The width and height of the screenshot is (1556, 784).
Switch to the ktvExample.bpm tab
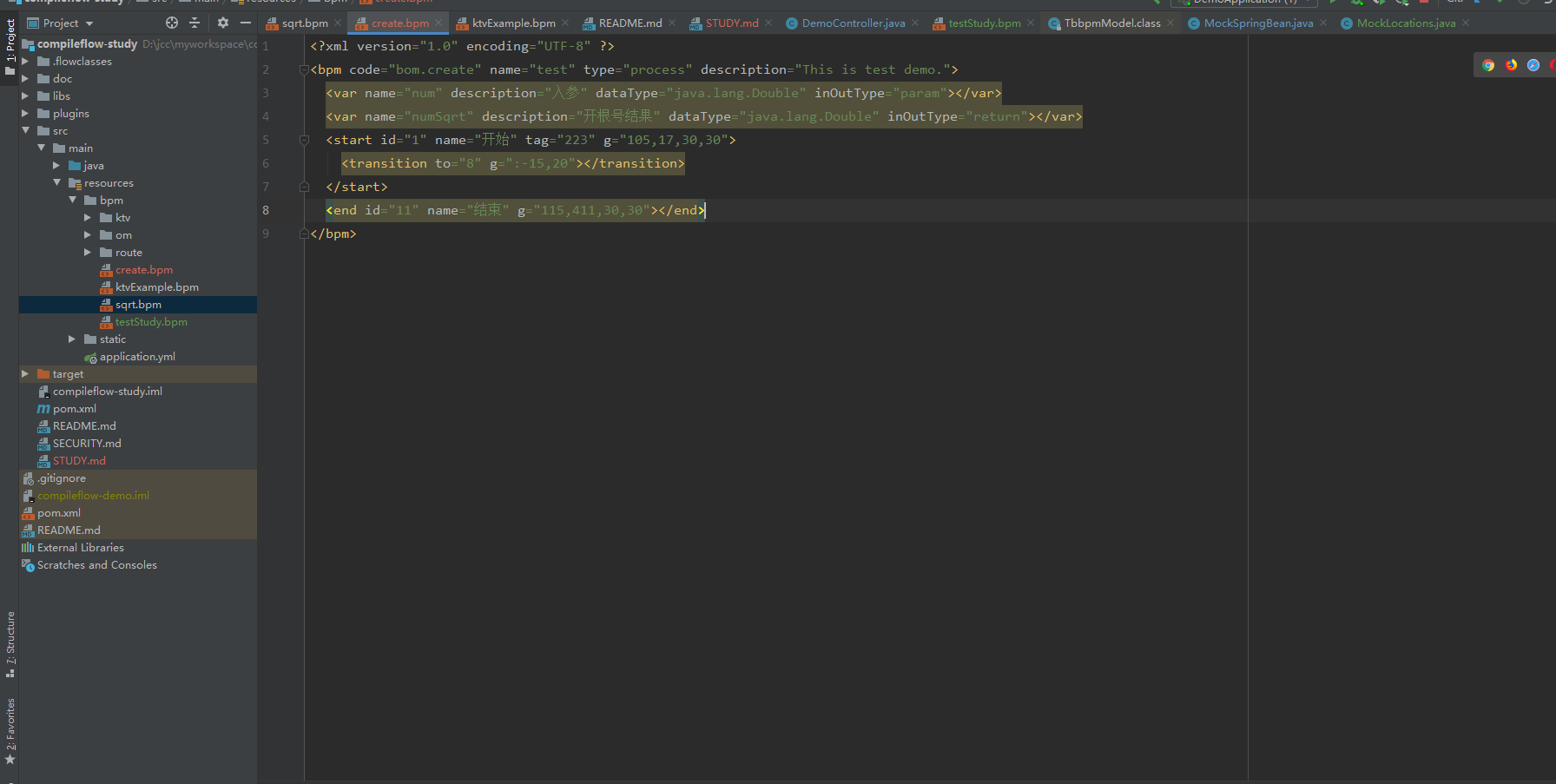[x=513, y=23]
